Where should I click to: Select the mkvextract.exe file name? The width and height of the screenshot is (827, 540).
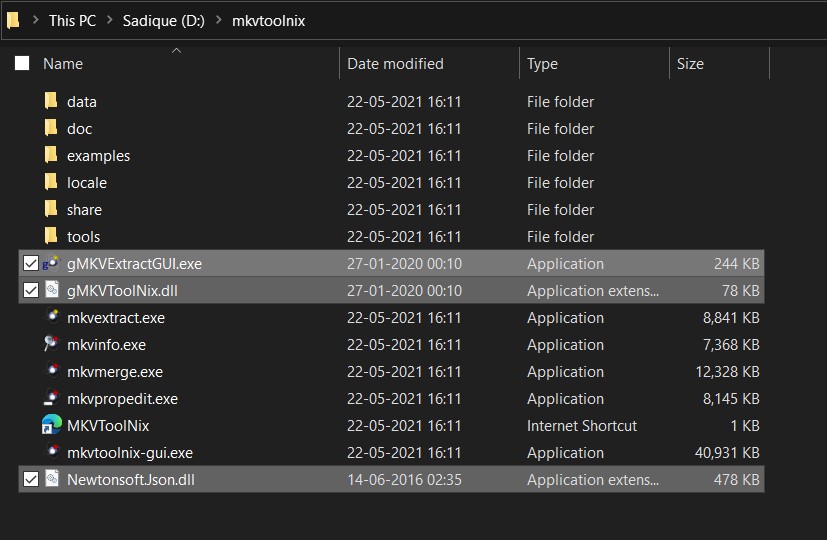pyautogui.click(x=116, y=318)
